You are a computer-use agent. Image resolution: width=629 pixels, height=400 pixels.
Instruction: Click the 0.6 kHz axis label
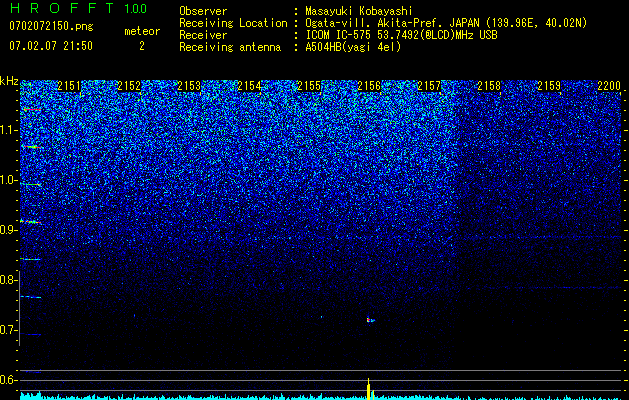point(8,380)
